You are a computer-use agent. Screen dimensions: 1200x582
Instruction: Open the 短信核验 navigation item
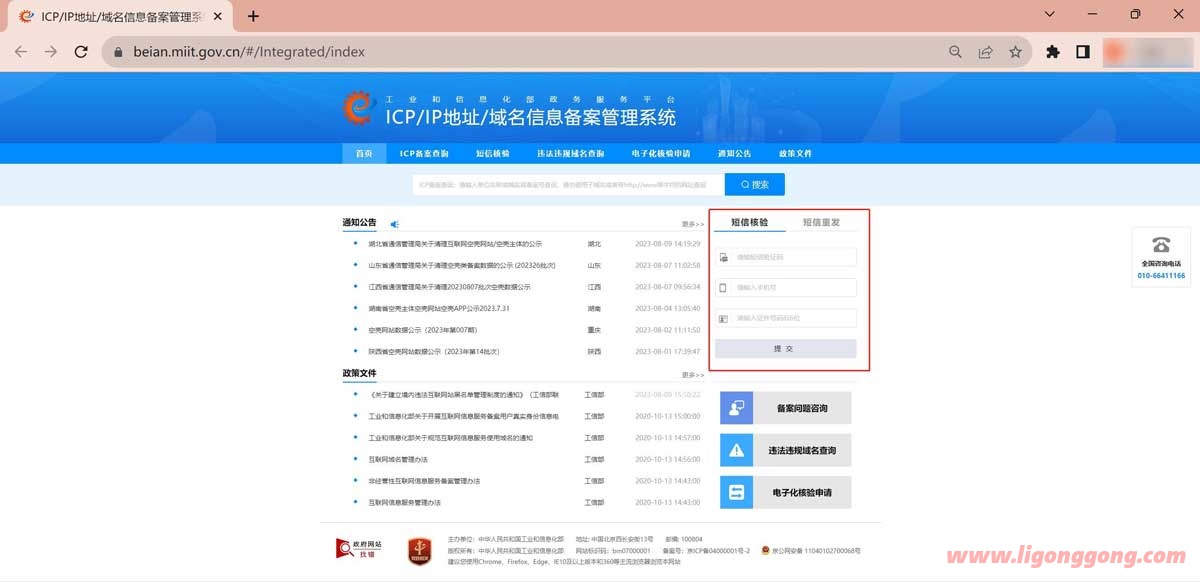tap(493, 154)
